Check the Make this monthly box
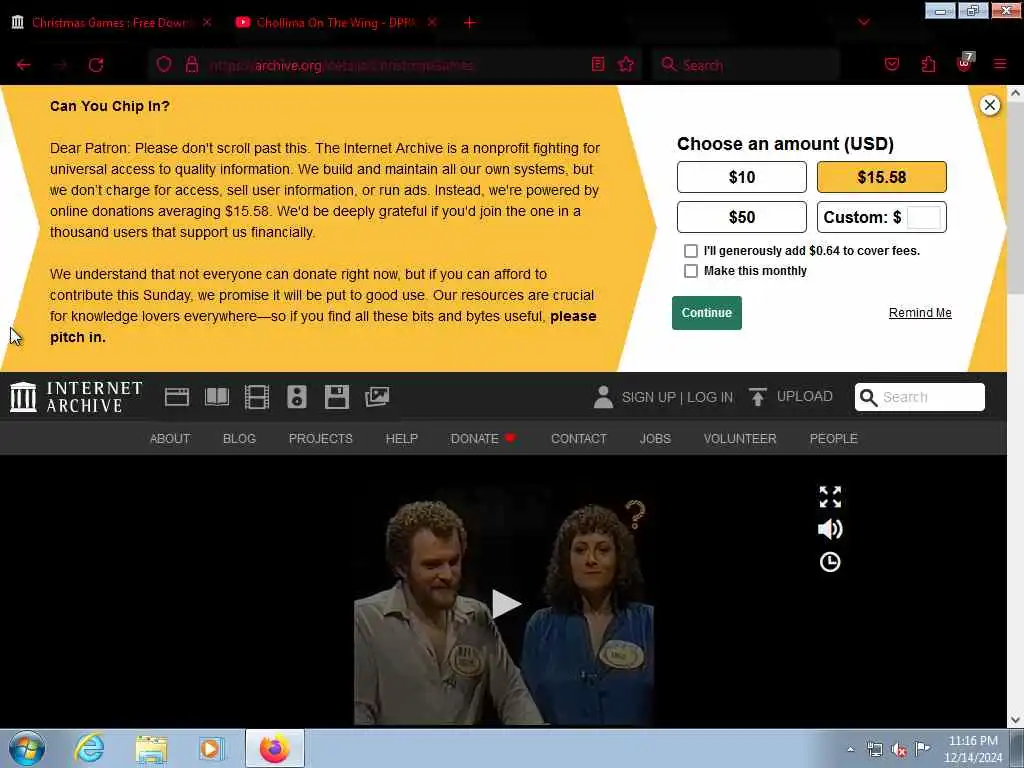The height and width of the screenshot is (768, 1024). tap(690, 271)
